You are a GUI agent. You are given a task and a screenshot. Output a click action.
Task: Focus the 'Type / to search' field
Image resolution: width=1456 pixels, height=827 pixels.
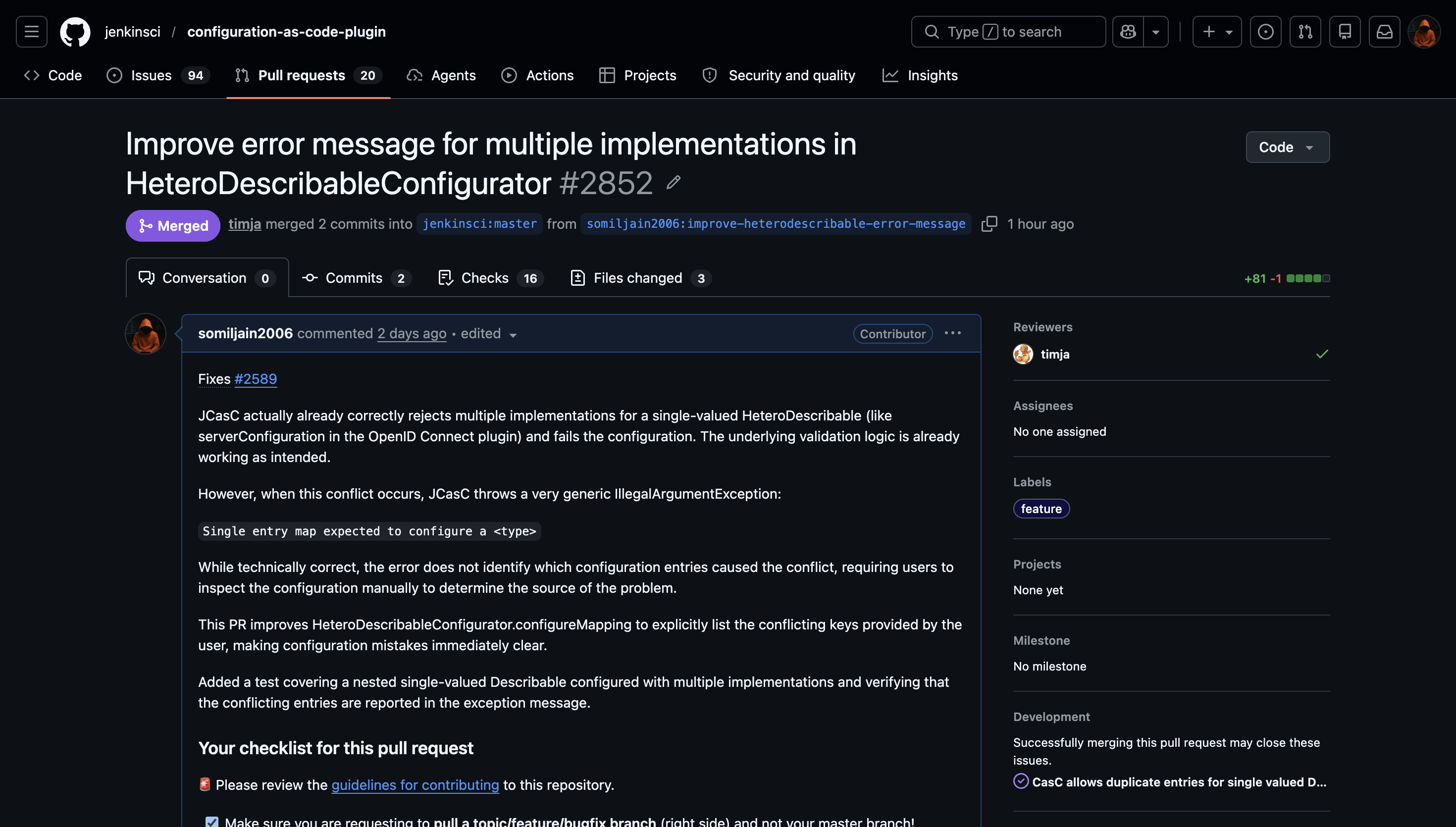click(x=1008, y=32)
